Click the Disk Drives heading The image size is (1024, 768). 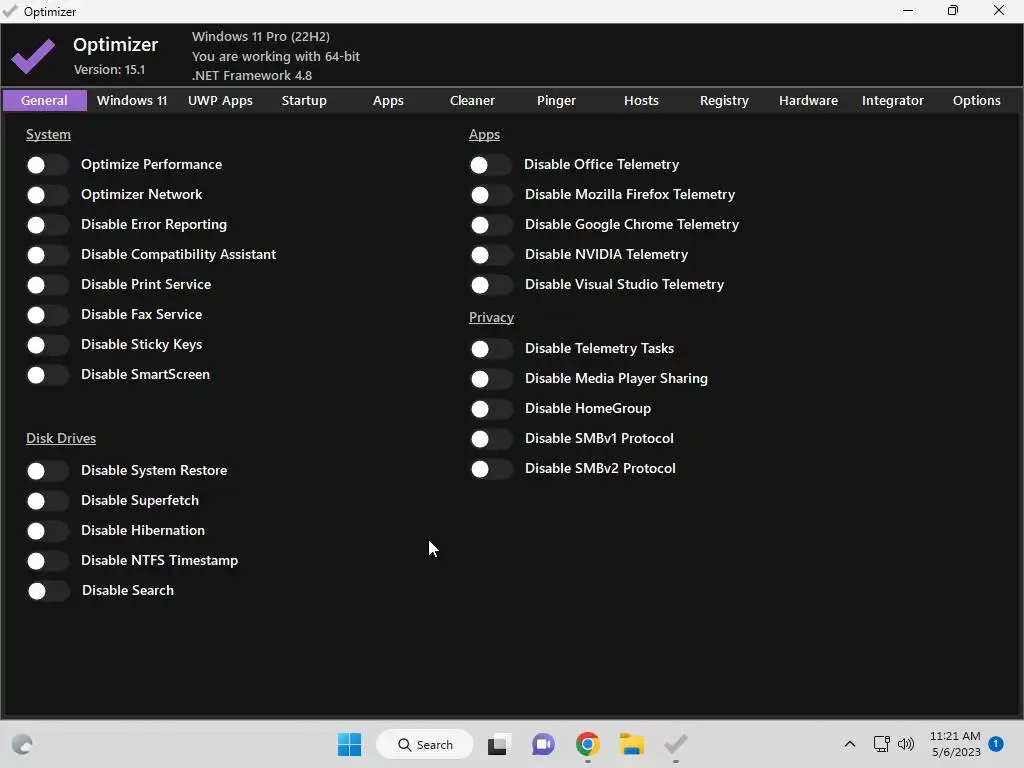61,438
